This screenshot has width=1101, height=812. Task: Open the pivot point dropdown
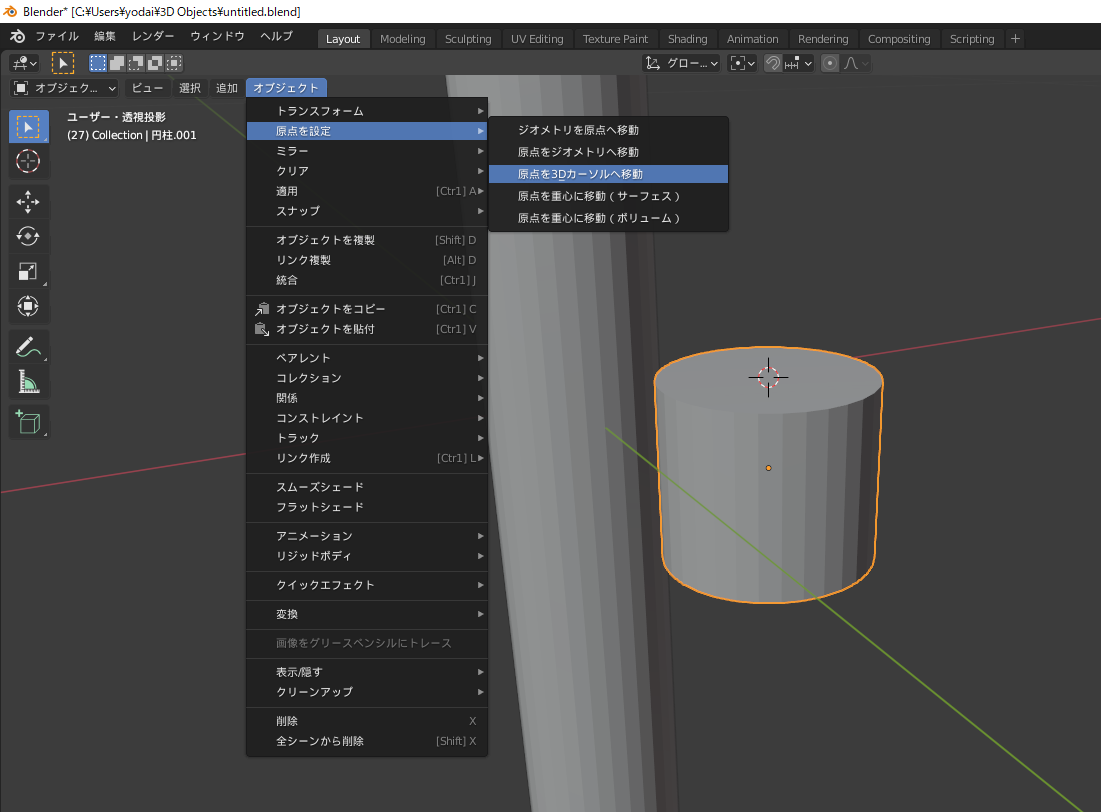point(742,63)
